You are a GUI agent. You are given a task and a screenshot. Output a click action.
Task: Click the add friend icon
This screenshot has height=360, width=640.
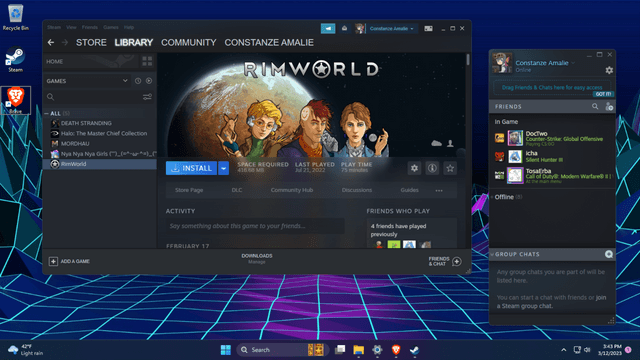pos(609,107)
